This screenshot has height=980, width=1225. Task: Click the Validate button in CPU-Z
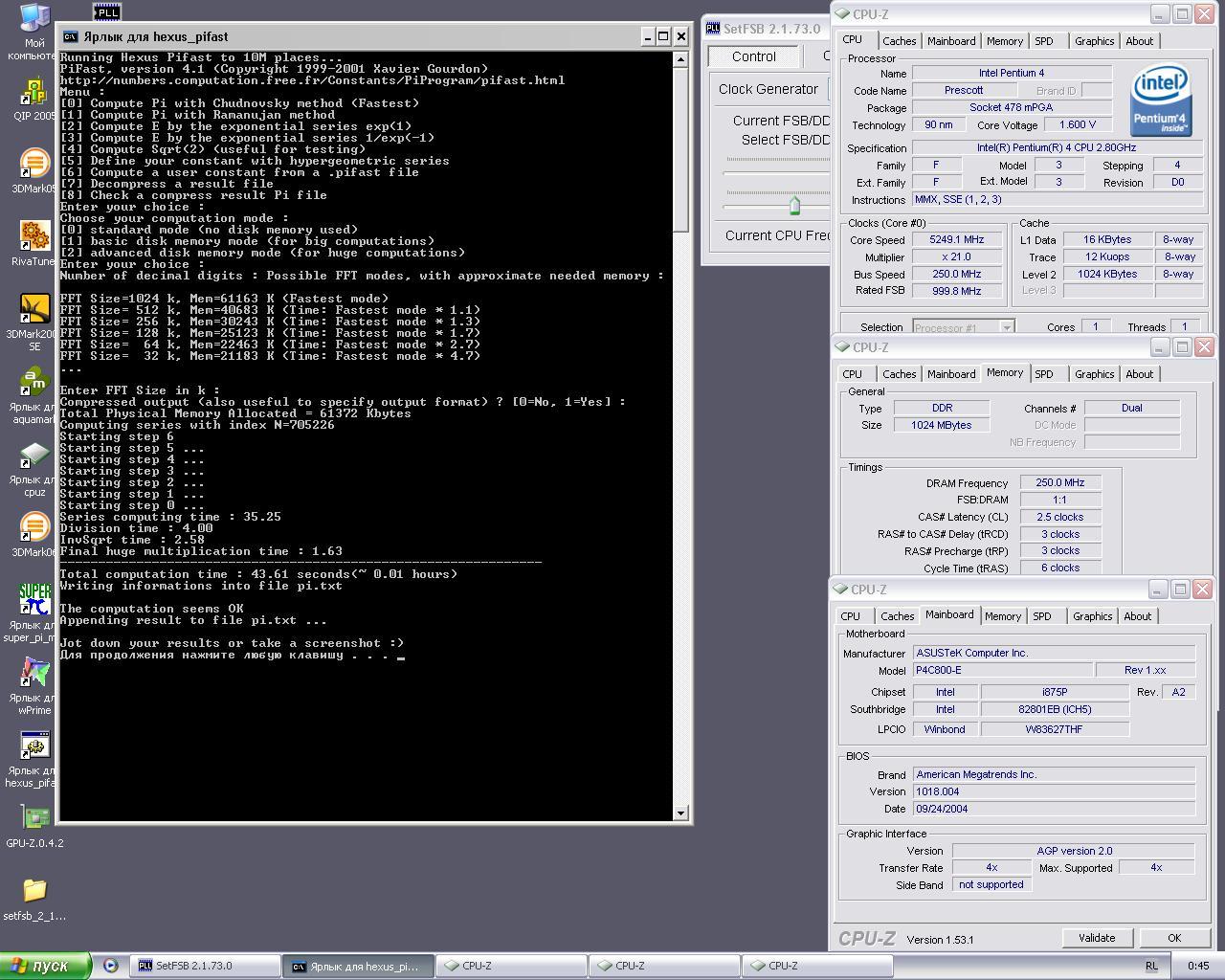pos(1097,938)
